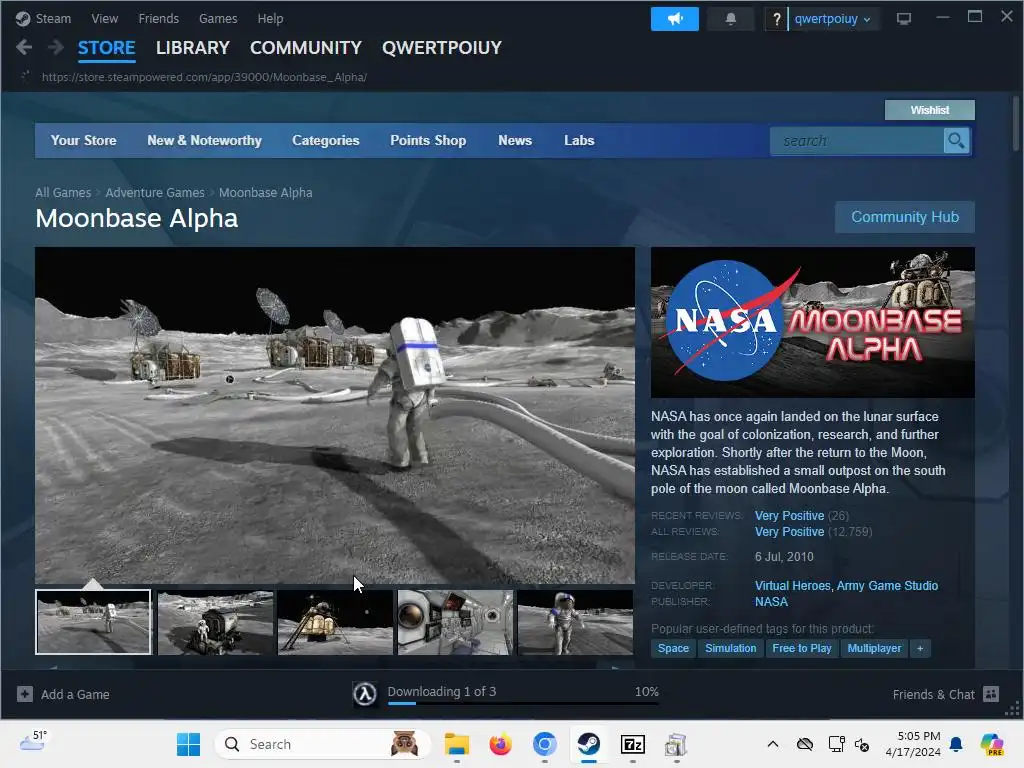
Task: Click the Windows taskbar Search box
Action: pos(323,744)
